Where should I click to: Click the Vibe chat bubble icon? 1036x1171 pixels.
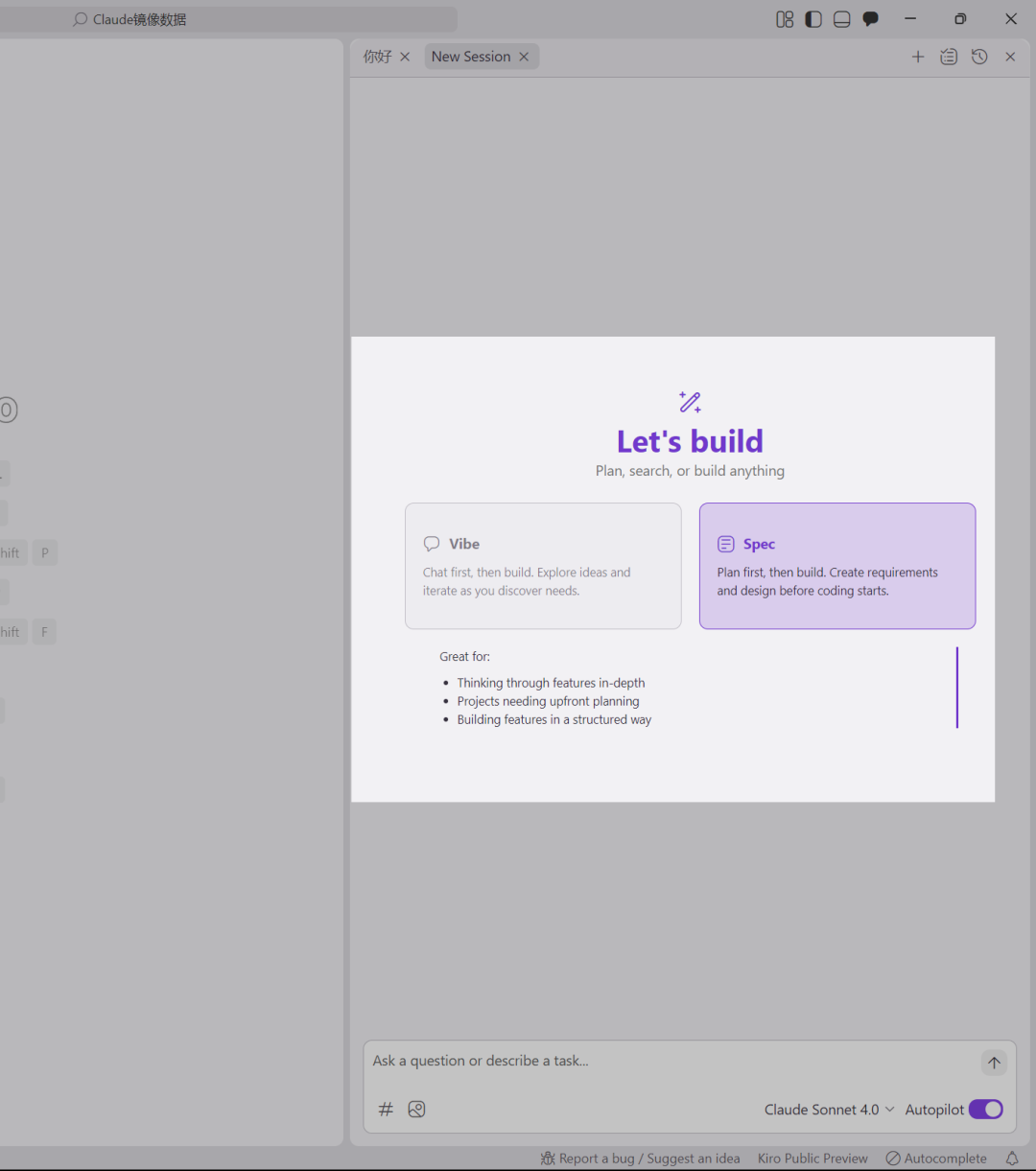[432, 544]
